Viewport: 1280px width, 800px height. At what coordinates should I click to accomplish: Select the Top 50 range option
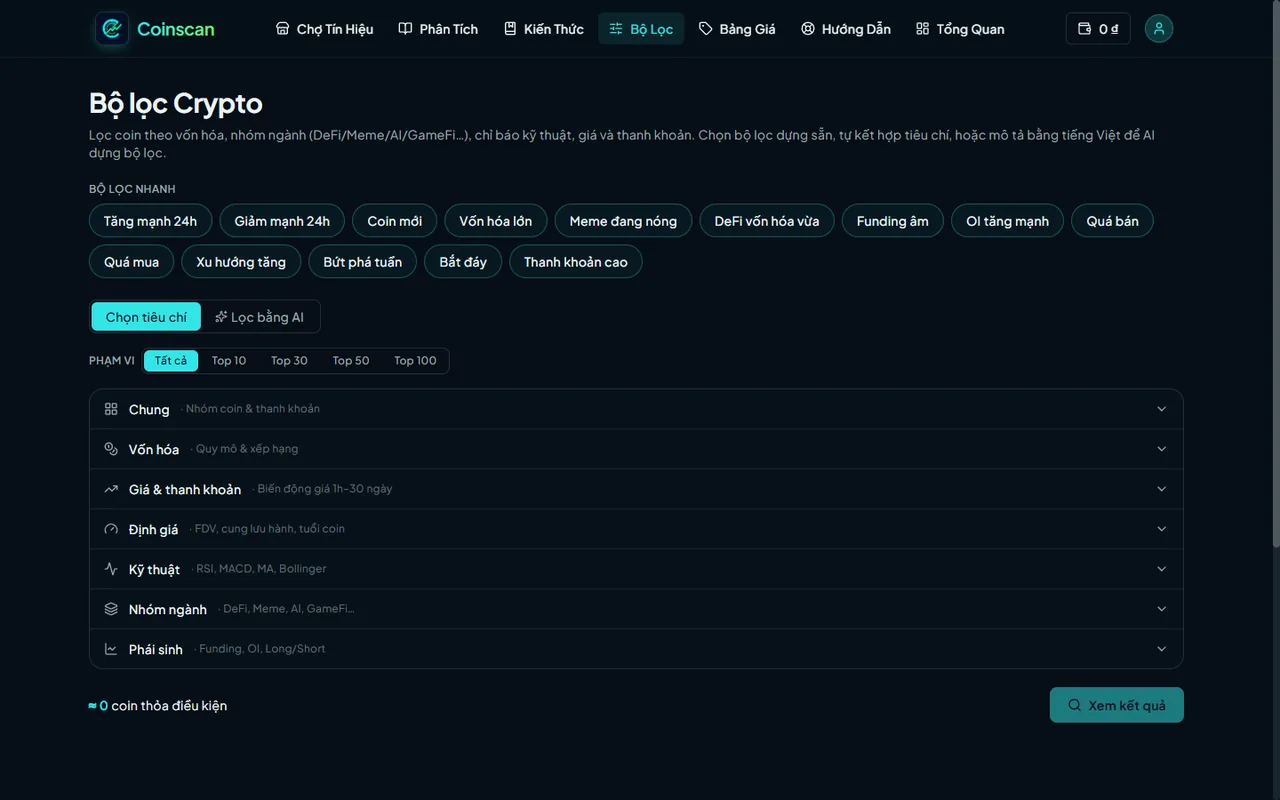(351, 361)
